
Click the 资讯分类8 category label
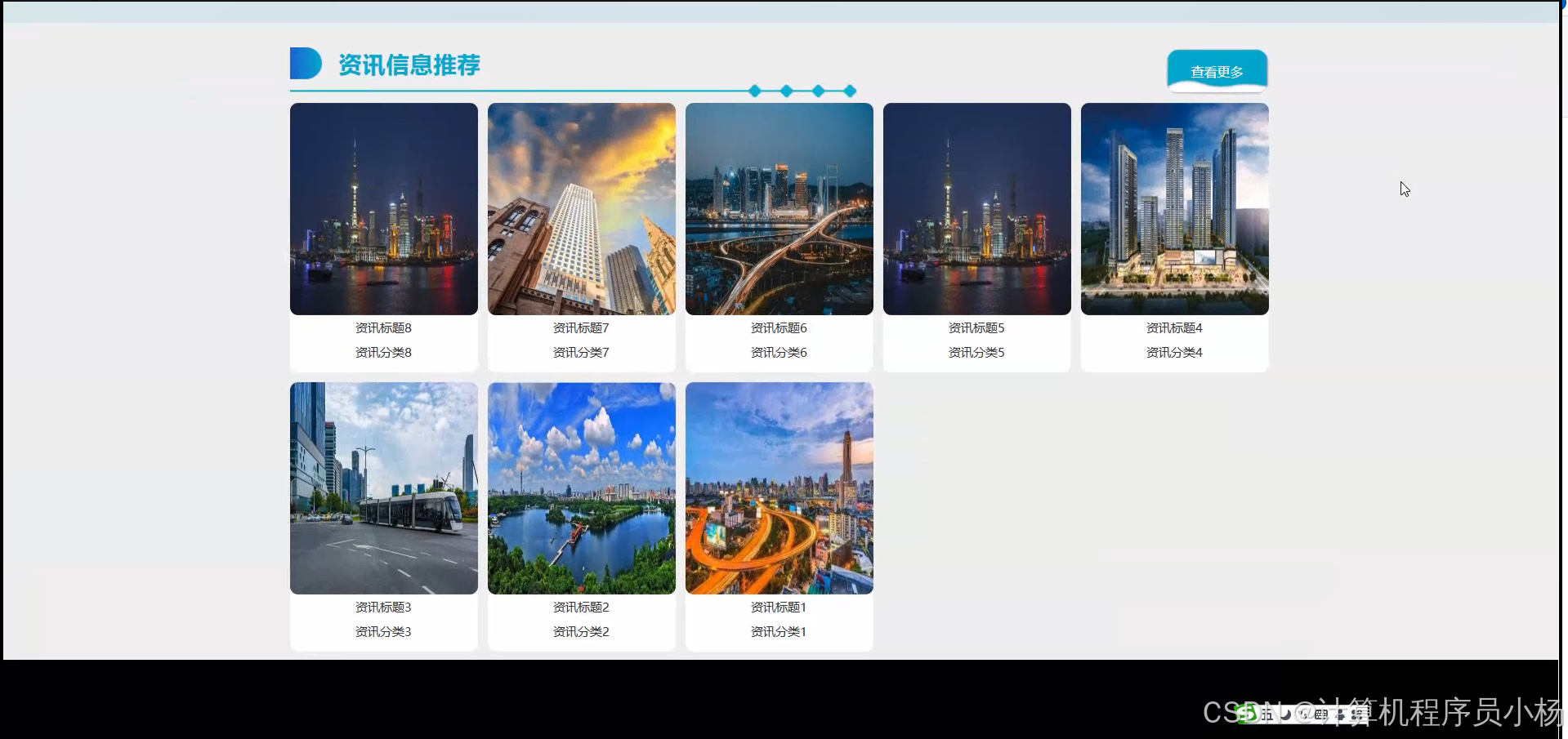coord(383,353)
